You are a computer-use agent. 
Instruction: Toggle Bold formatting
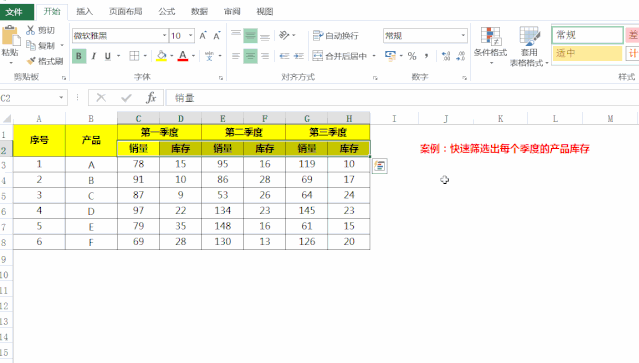(79, 56)
